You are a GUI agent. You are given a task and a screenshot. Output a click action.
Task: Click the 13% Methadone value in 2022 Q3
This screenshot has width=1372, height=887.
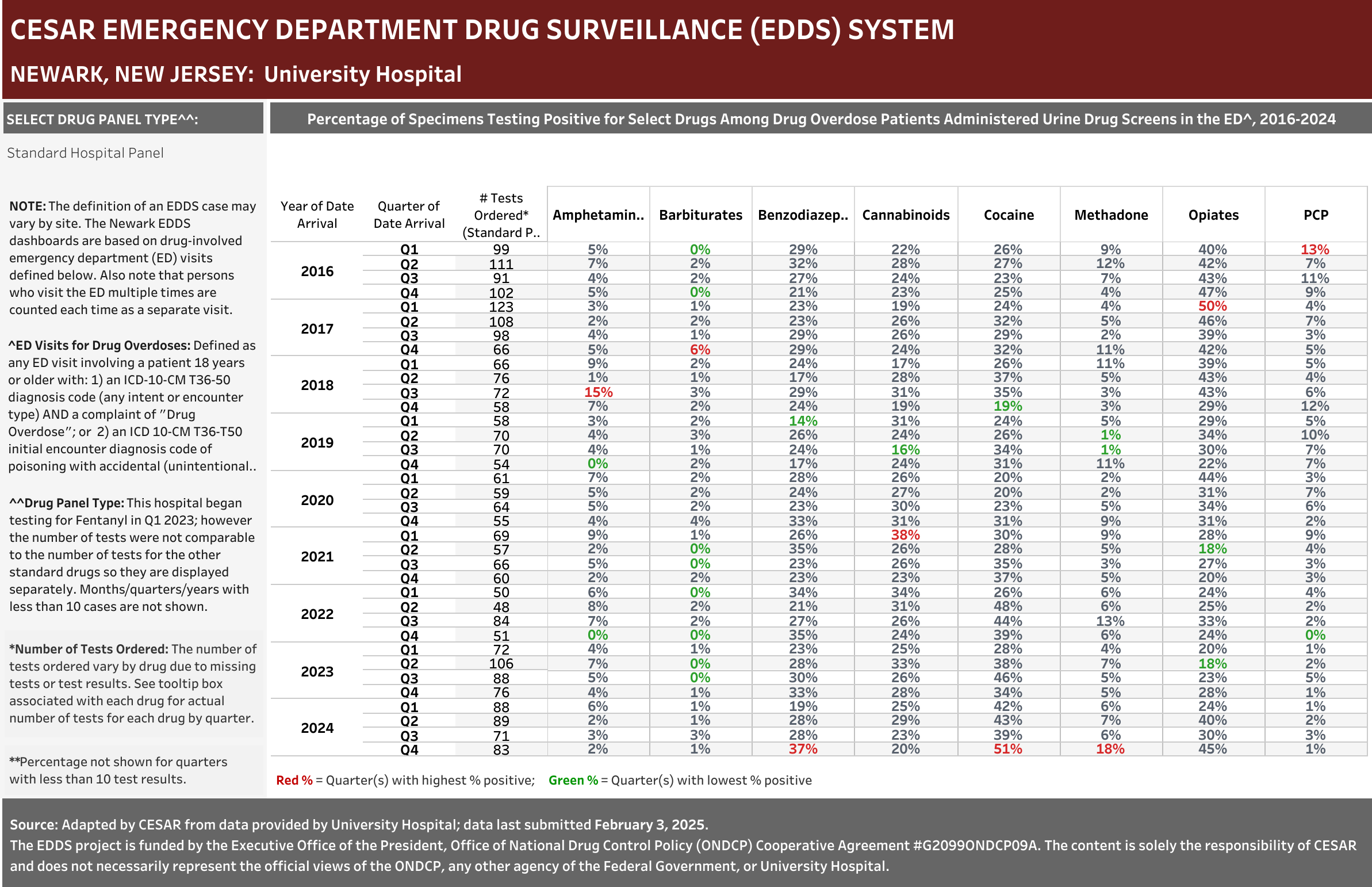pyautogui.click(x=1110, y=621)
